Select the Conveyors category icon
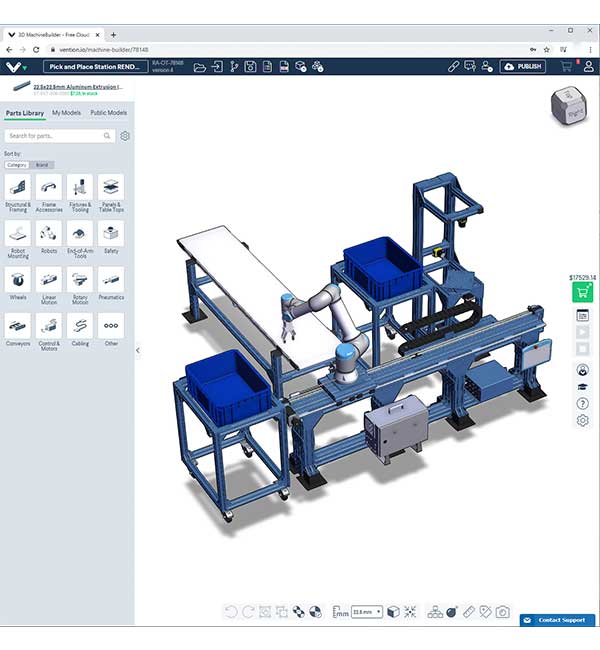The height and width of the screenshot is (650, 600). [18, 325]
